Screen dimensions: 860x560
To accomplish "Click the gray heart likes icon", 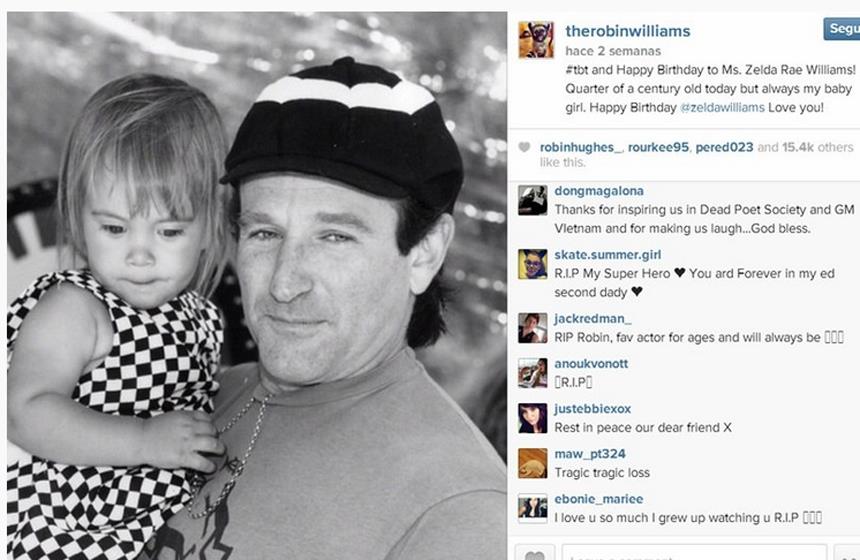I will [524, 147].
